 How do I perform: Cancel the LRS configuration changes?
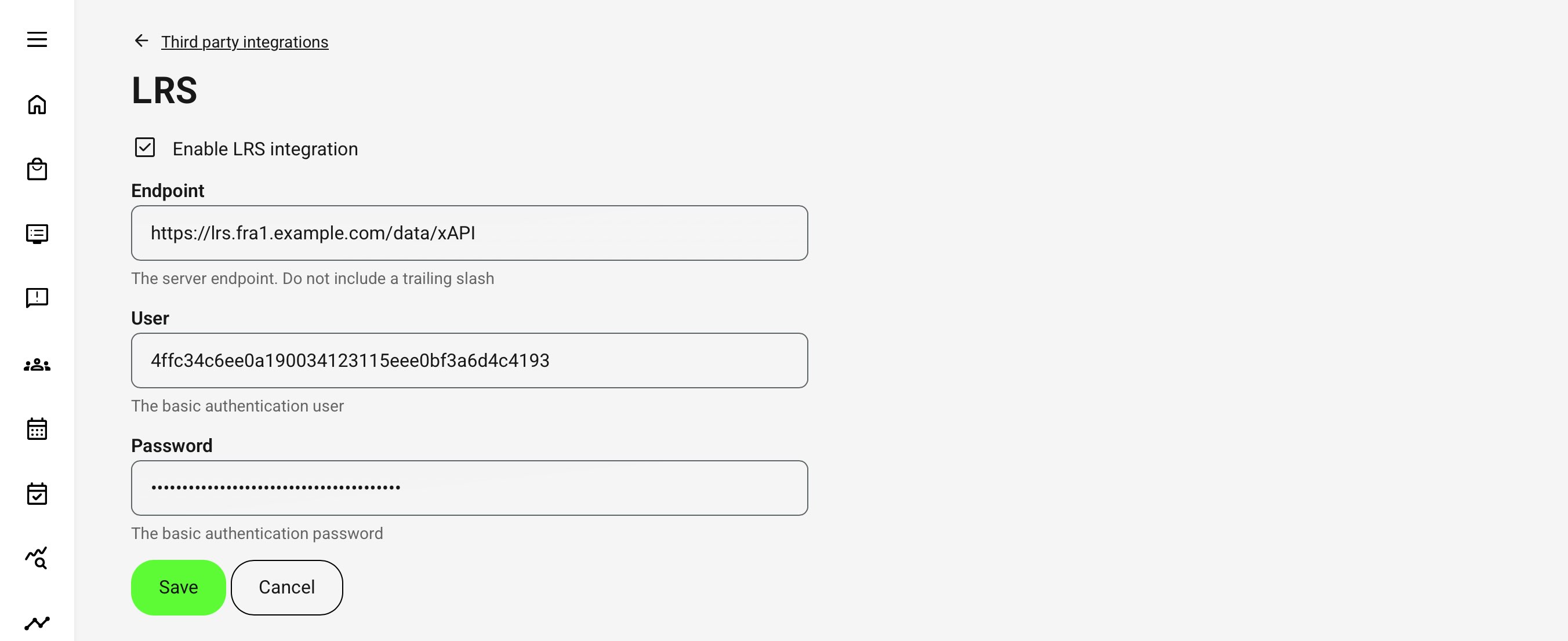tap(286, 587)
